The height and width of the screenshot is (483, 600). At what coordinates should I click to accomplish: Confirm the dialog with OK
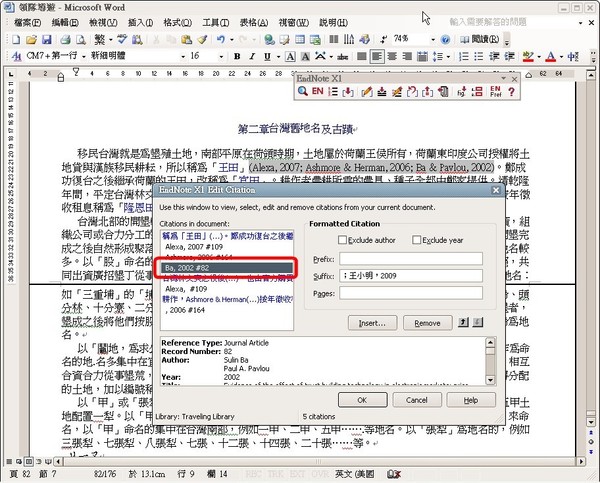(x=362, y=400)
